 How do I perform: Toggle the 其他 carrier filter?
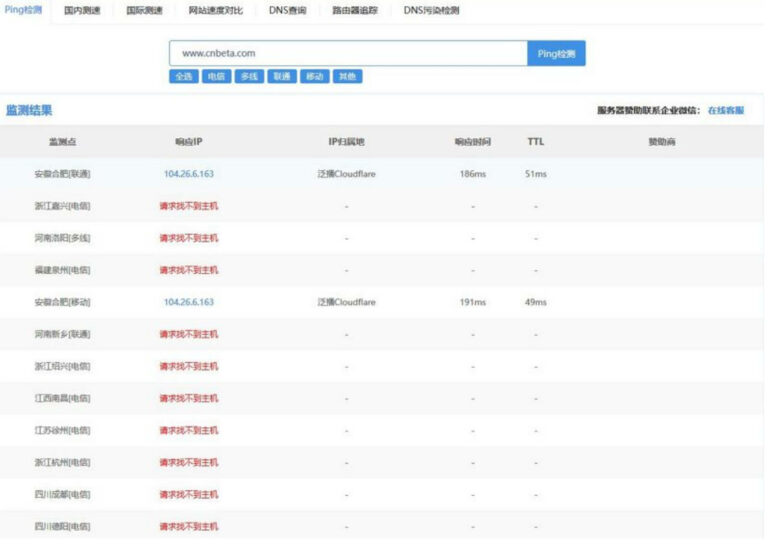click(348, 76)
